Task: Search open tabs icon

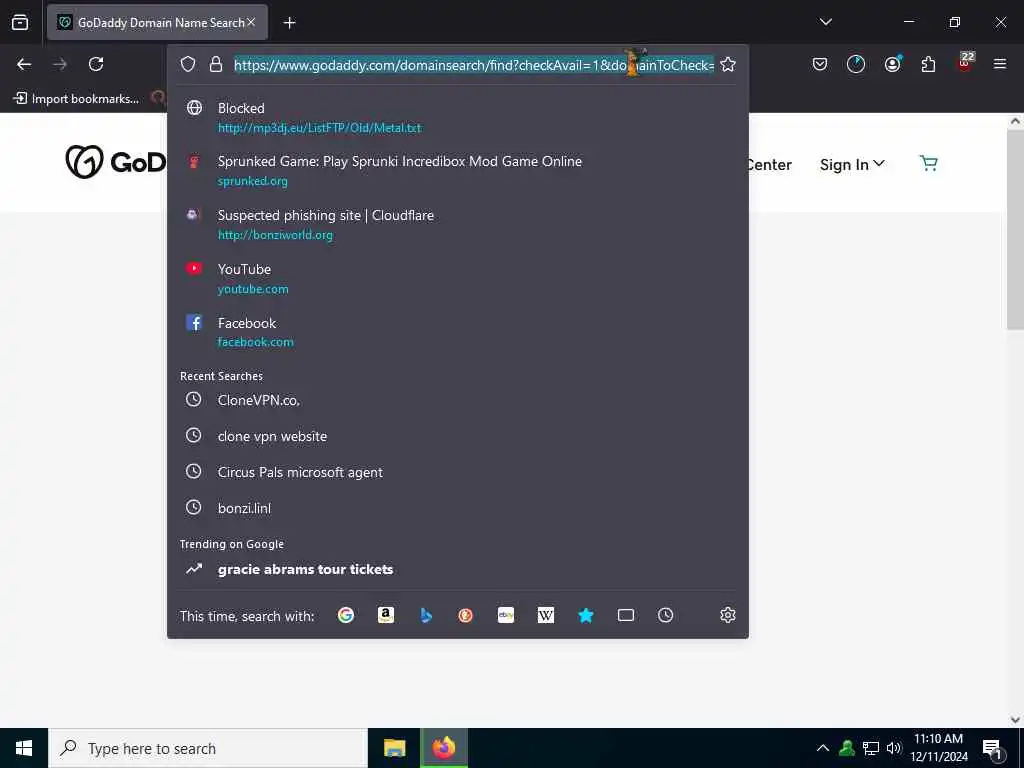Action: pos(626,615)
